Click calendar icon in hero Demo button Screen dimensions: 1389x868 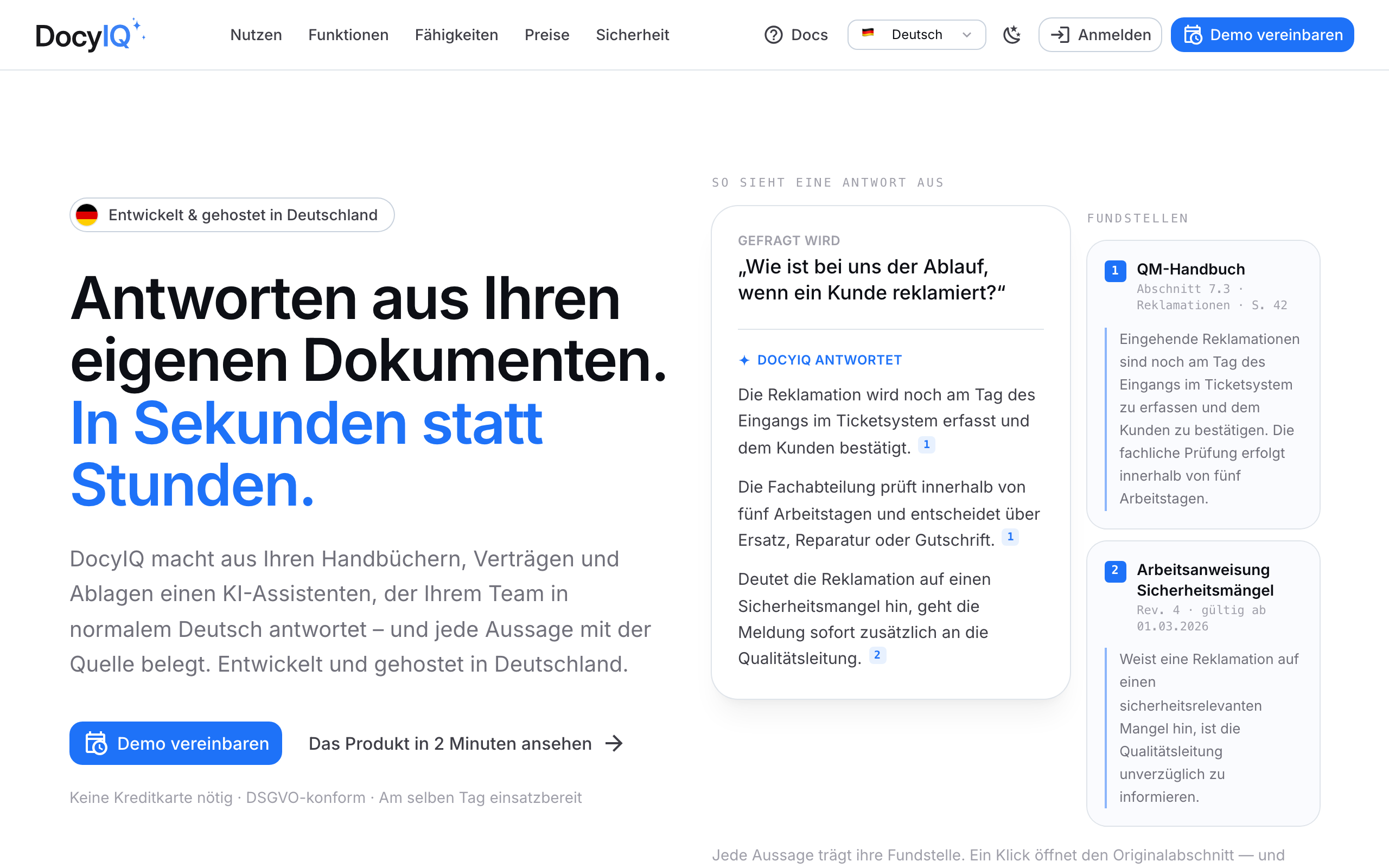click(x=96, y=743)
